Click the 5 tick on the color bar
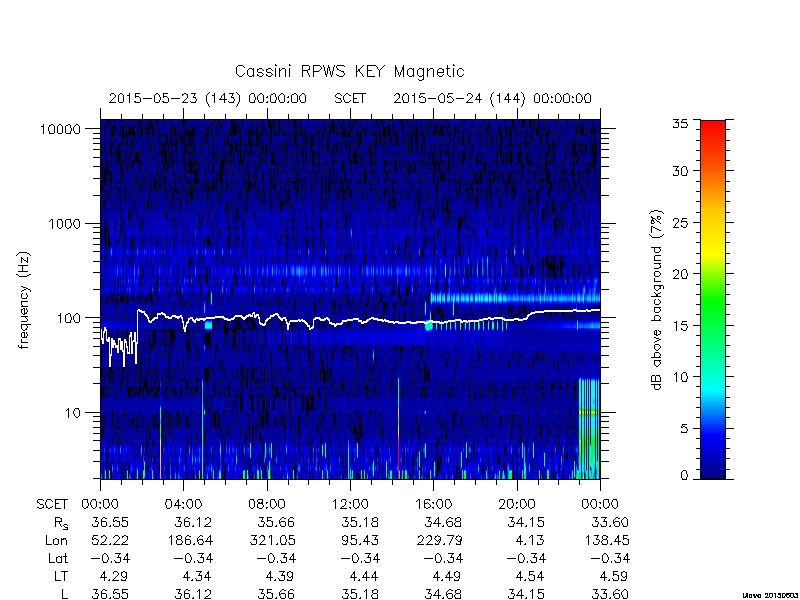800x600 pixels. click(x=684, y=429)
